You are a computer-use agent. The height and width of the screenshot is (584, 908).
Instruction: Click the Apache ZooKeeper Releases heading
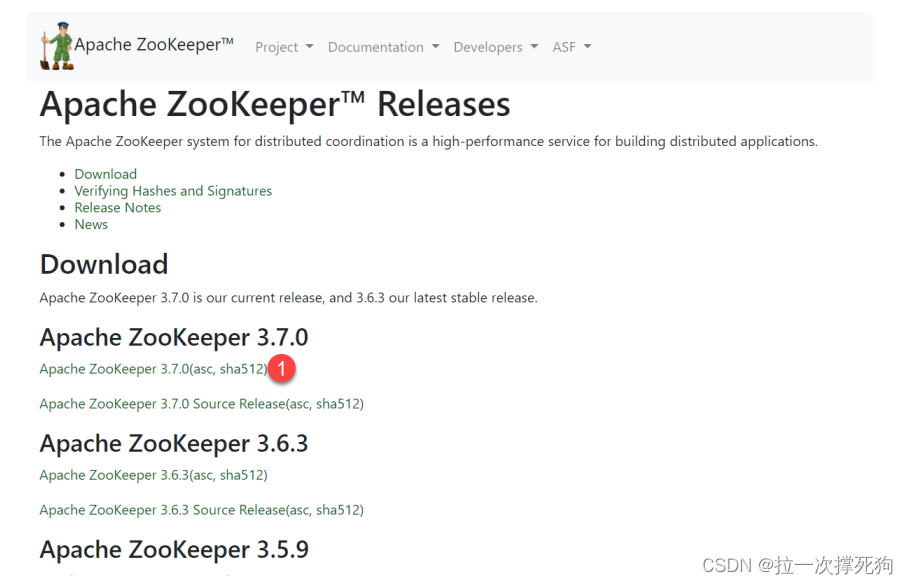tap(274, 103)
